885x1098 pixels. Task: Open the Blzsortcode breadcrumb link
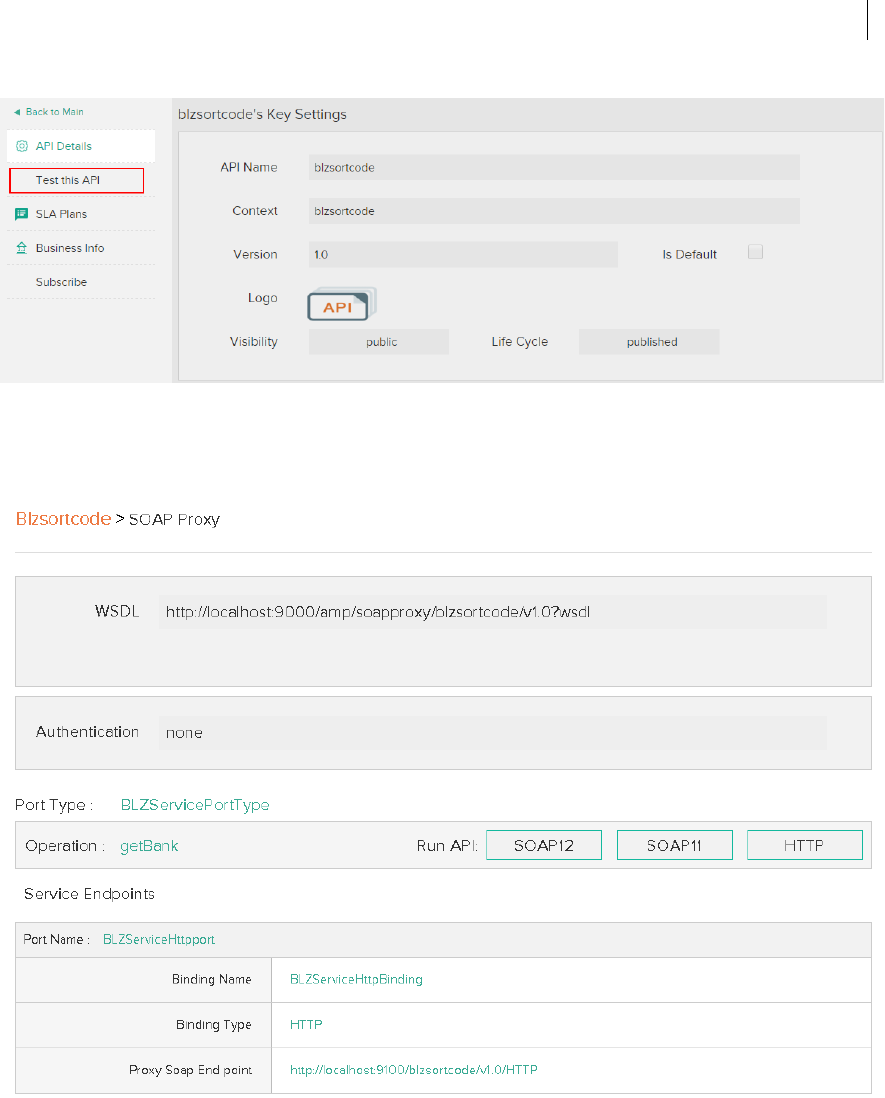click(63, 519)
